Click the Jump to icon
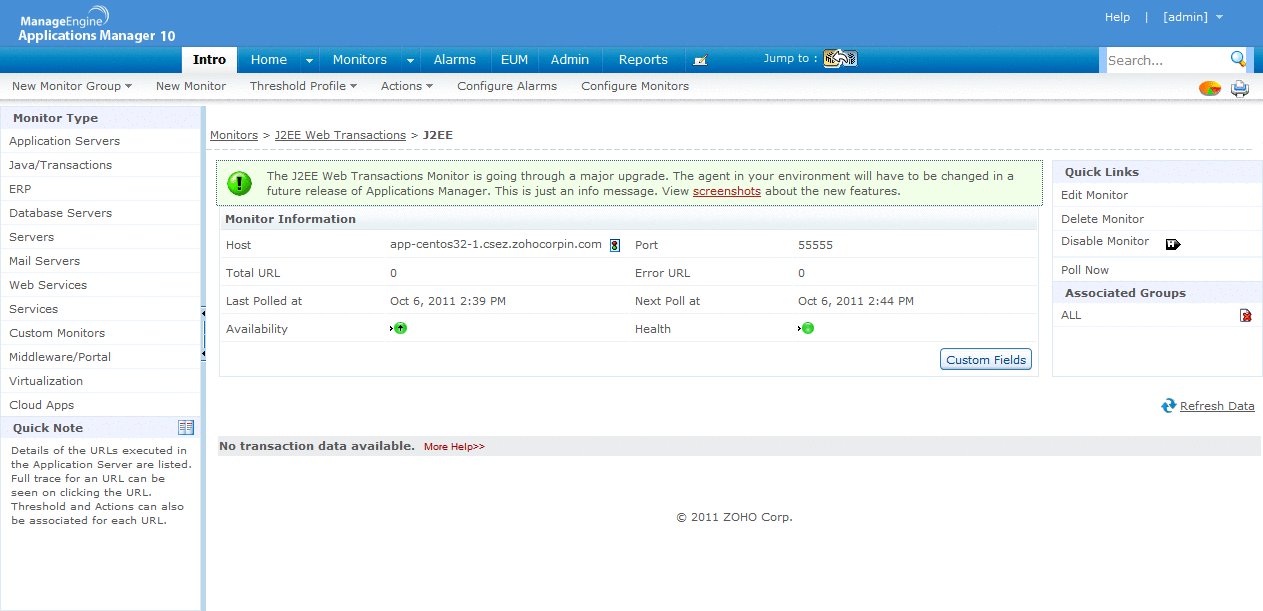Image resolution: width=1263 pixels, height=611 pixels. pyautogui.click(x=840, y=59)
